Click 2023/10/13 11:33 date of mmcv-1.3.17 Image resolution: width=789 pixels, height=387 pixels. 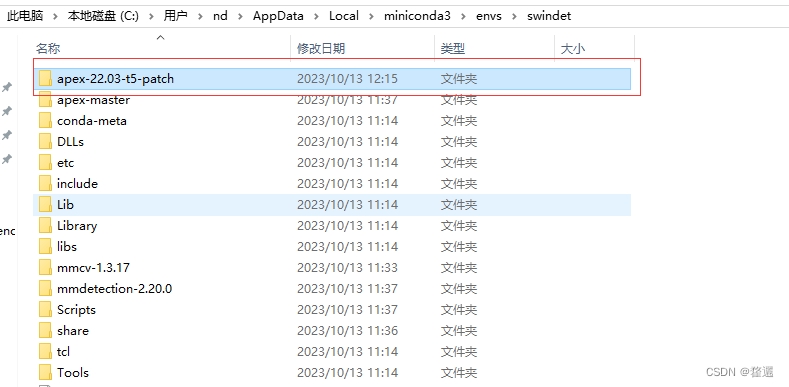(347, 267)
